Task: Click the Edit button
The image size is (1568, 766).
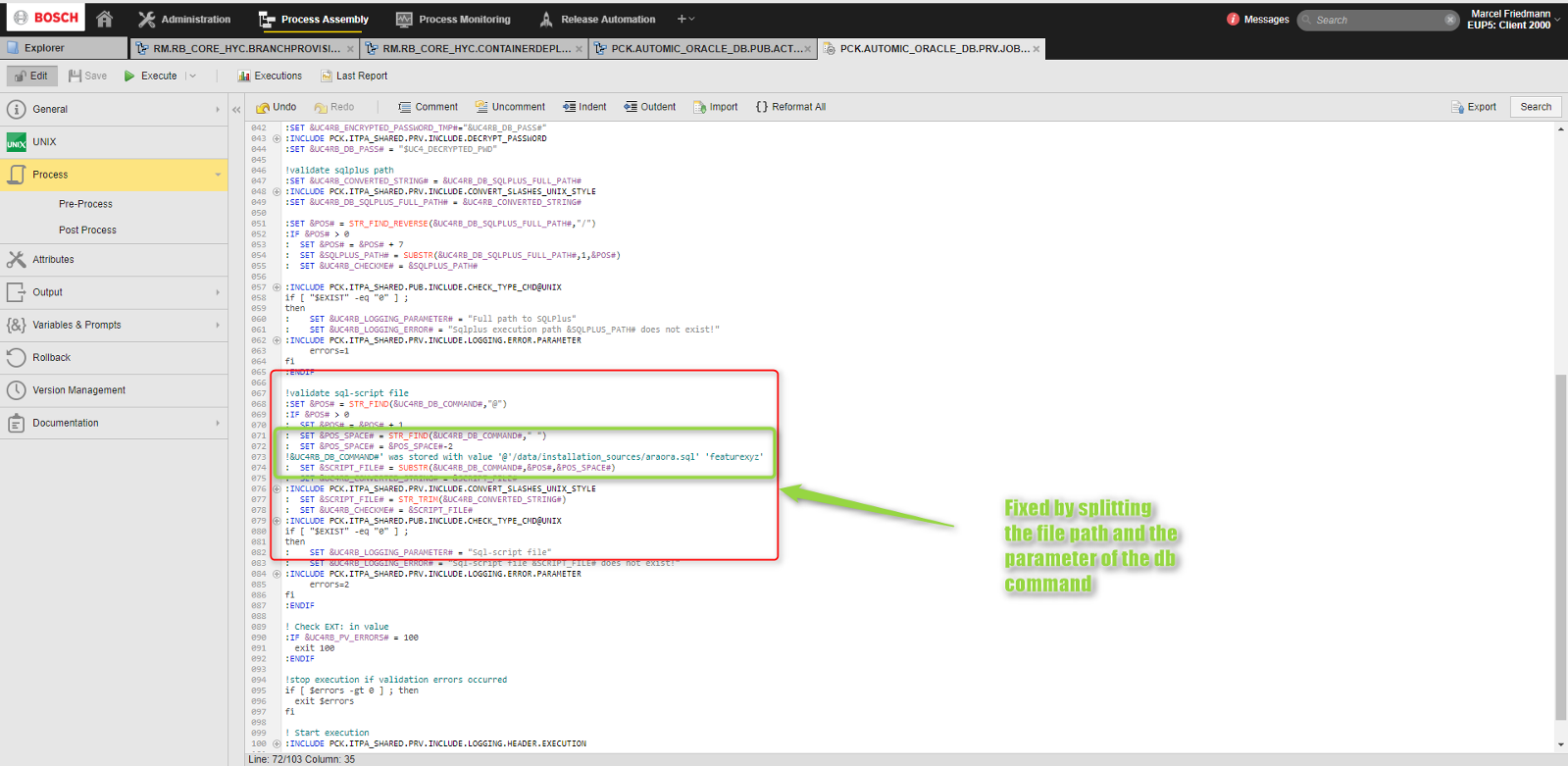Action: [31, 76]
